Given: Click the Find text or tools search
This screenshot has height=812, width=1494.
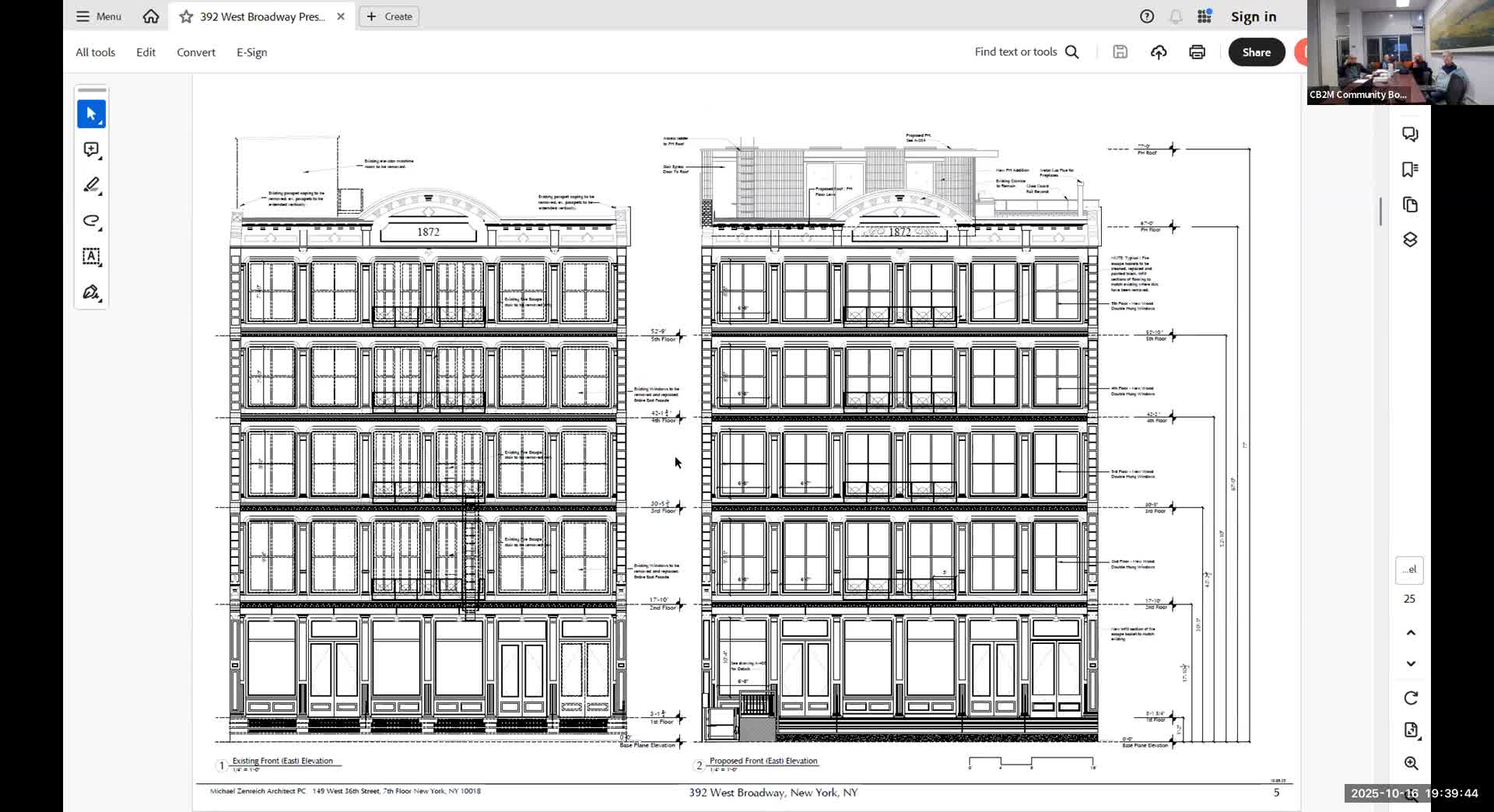Looking at the screenshot, I should (1026, 52).
